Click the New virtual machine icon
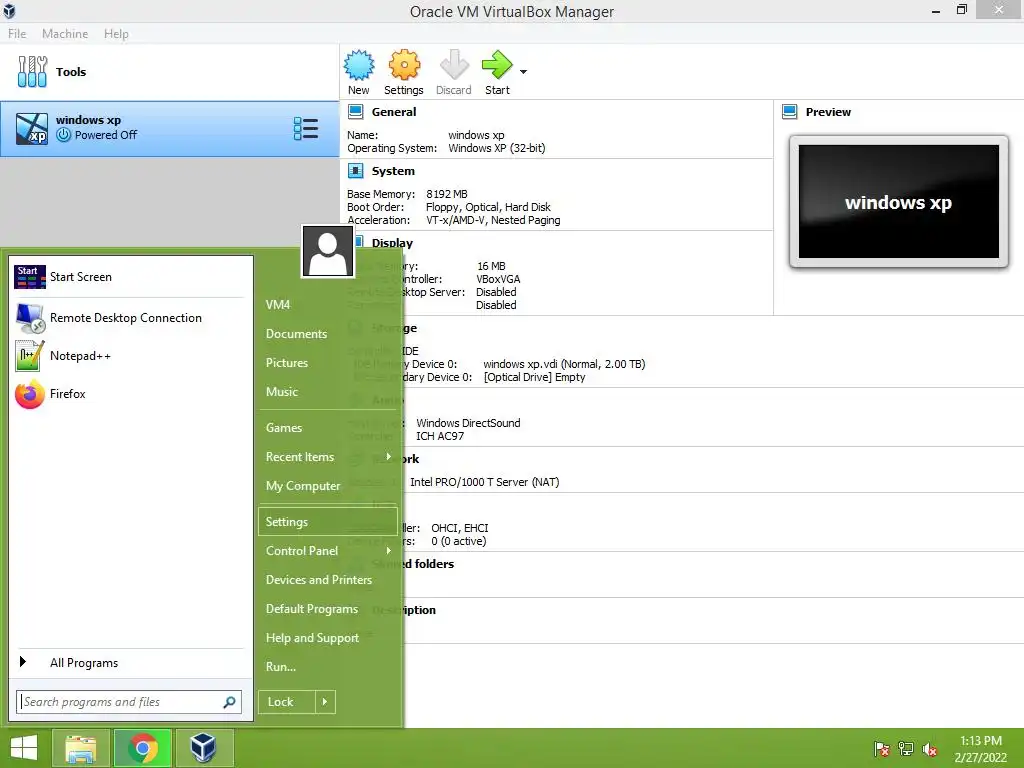1024x768 pixels. [x=359, y=65]
